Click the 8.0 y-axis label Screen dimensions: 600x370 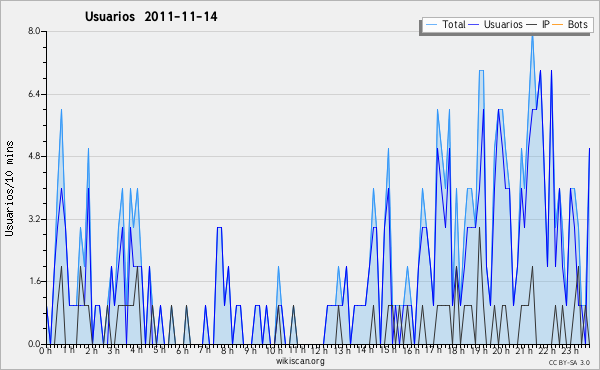pos(34,31)
